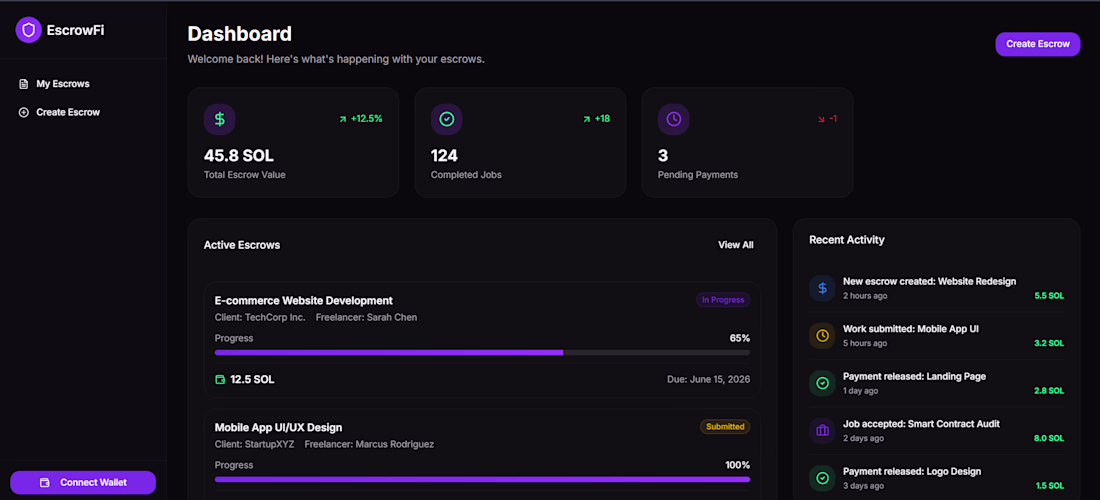Click Client: TechCorp Inc. text
The width and height of the screenshot is (1100, 500).
coord(260,318)
